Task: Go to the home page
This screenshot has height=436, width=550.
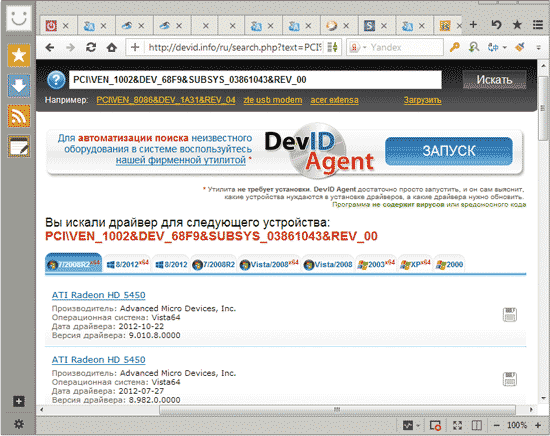Action: [112, 47]
